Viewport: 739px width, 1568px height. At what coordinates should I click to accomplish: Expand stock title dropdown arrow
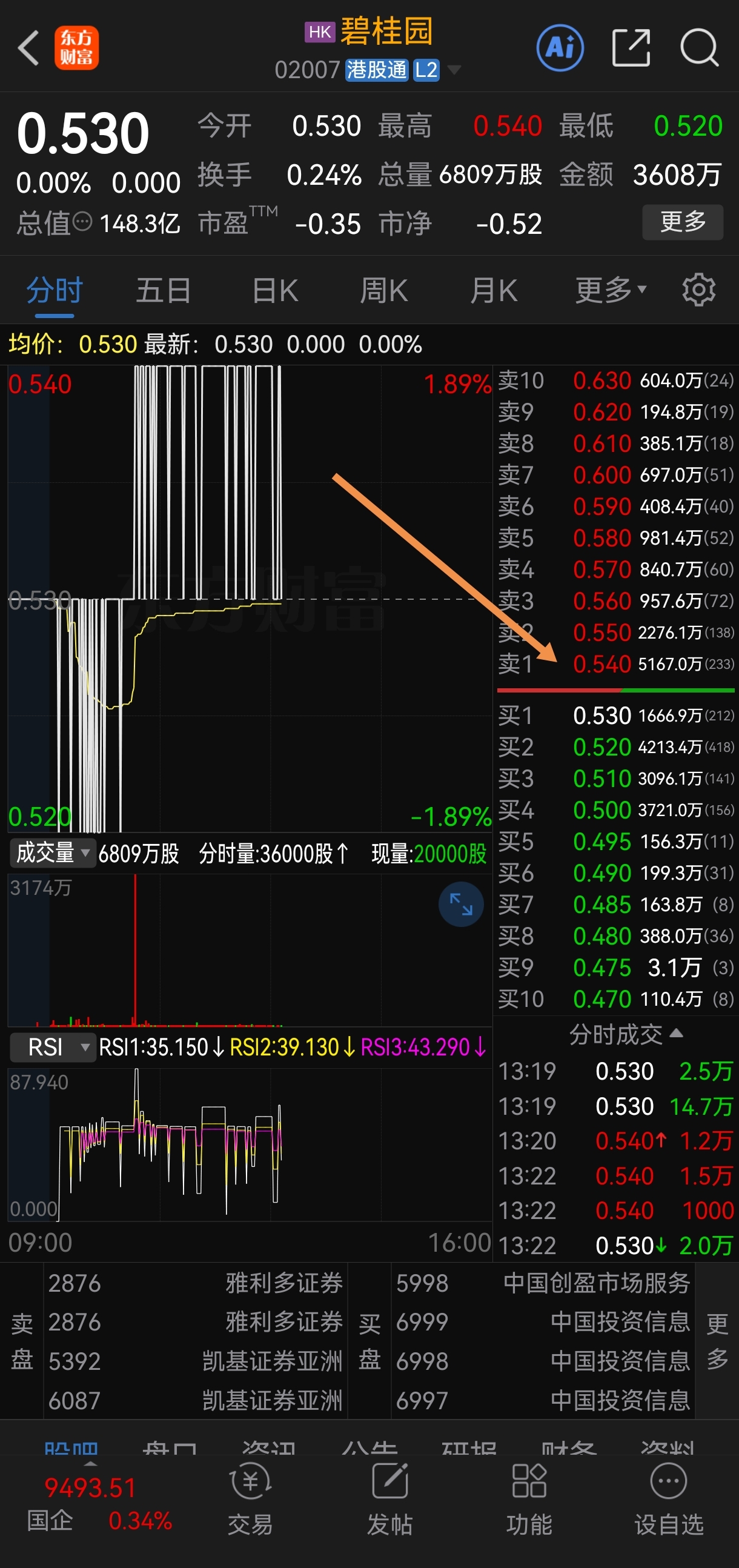click(454, 70)
